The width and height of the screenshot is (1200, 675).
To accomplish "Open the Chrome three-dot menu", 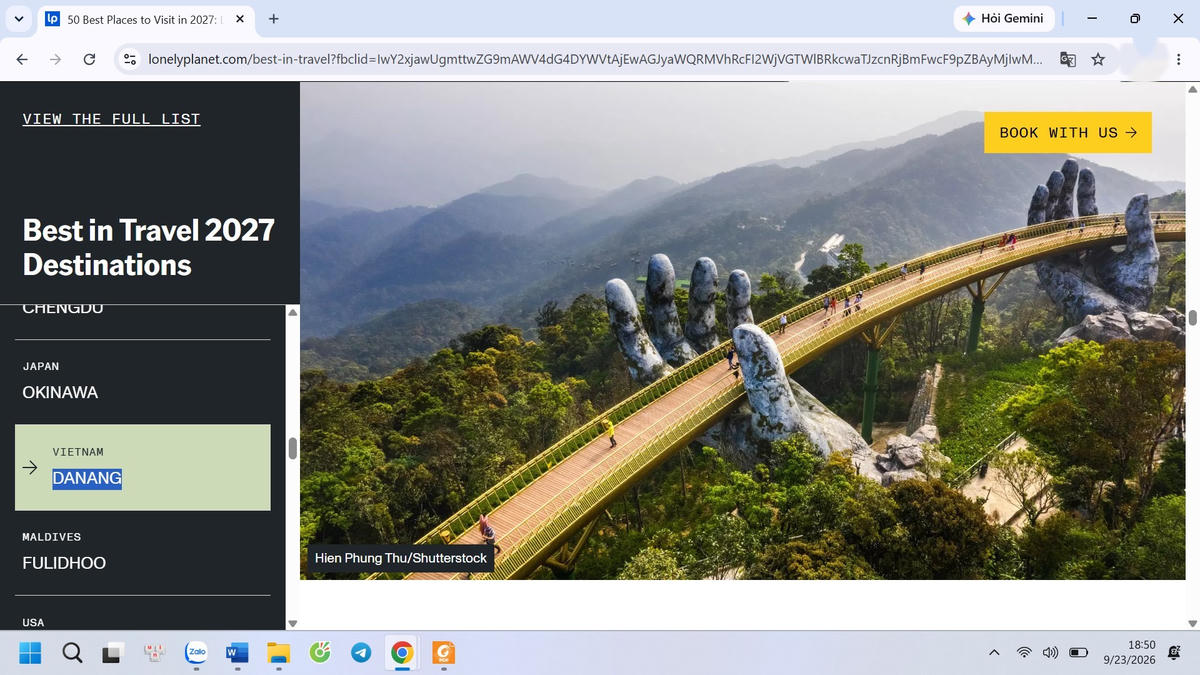I will click(1179, 60).
